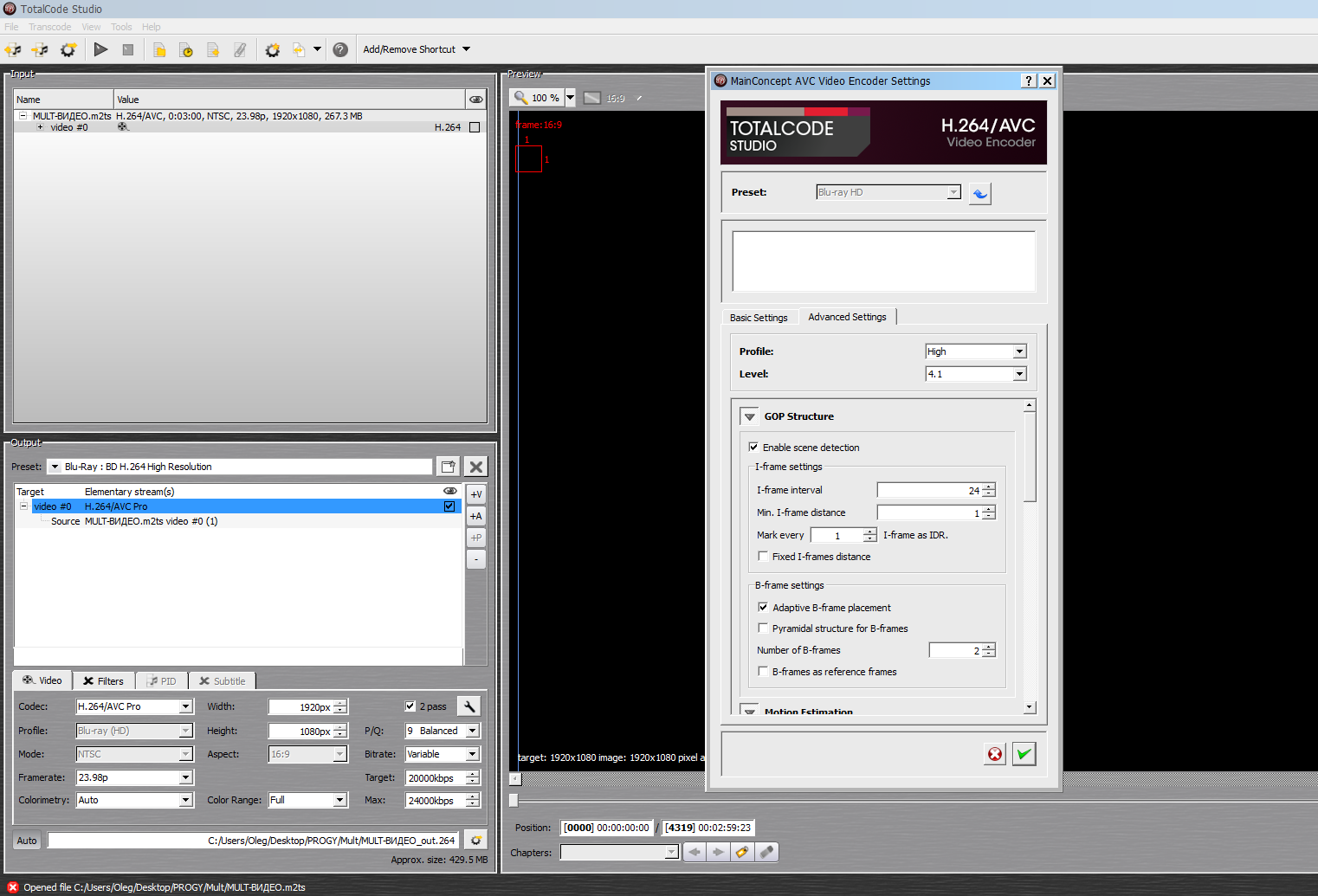
Task: Select the Advanced Settings tab
Action: tap(847, 317)
